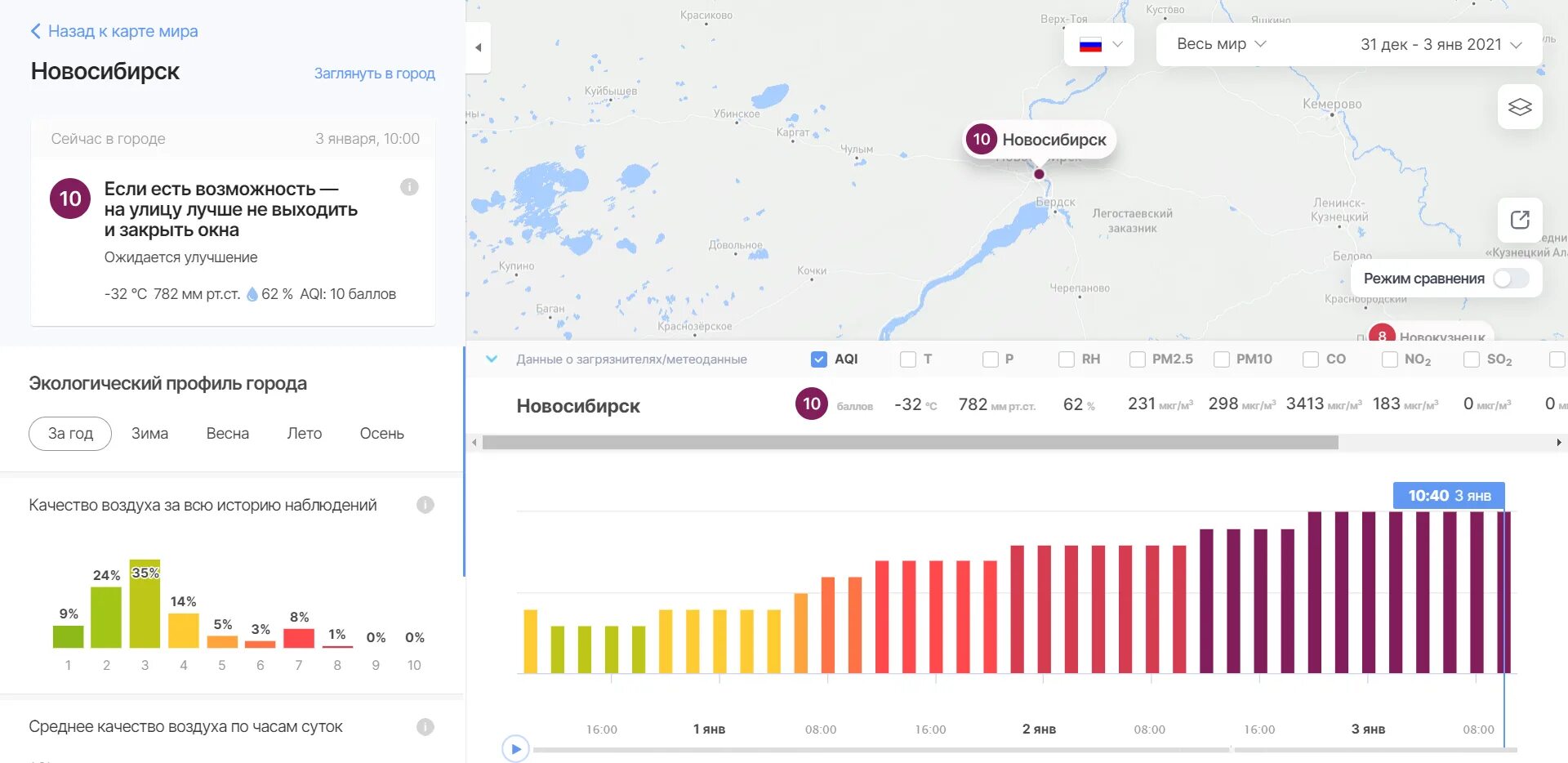This screenshot has height=763, width=1568.
Task: Click the 9% green bar for level 1
Action: 68,636
